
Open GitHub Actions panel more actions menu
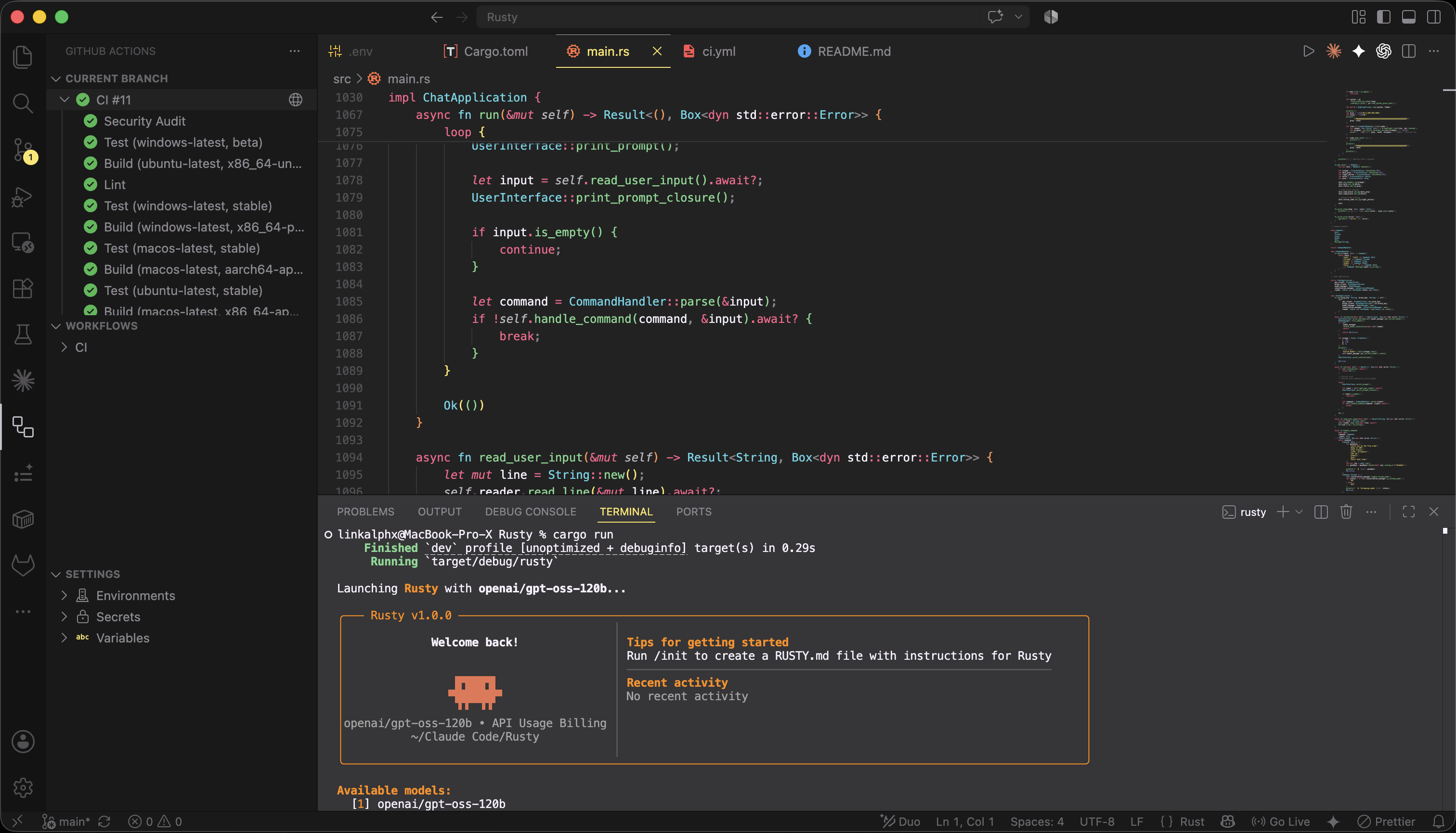tap(294, 51)
